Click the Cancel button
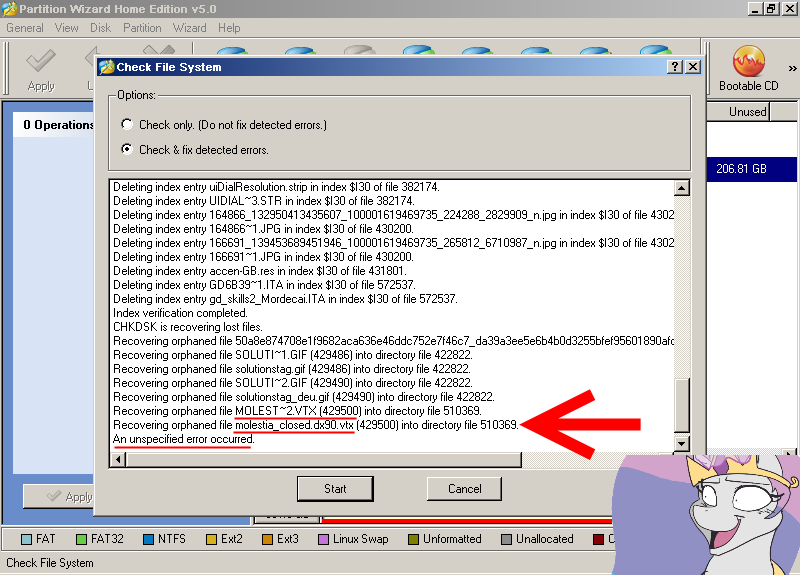The image size is (800, 575). tap(464, 489)
